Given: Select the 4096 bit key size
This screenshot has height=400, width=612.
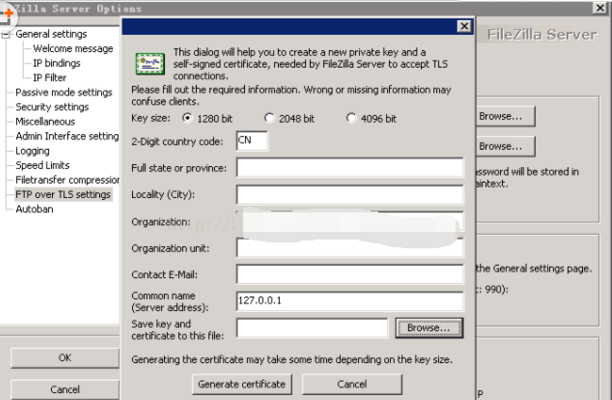Looking at the screenshot, I should (351, 118).
